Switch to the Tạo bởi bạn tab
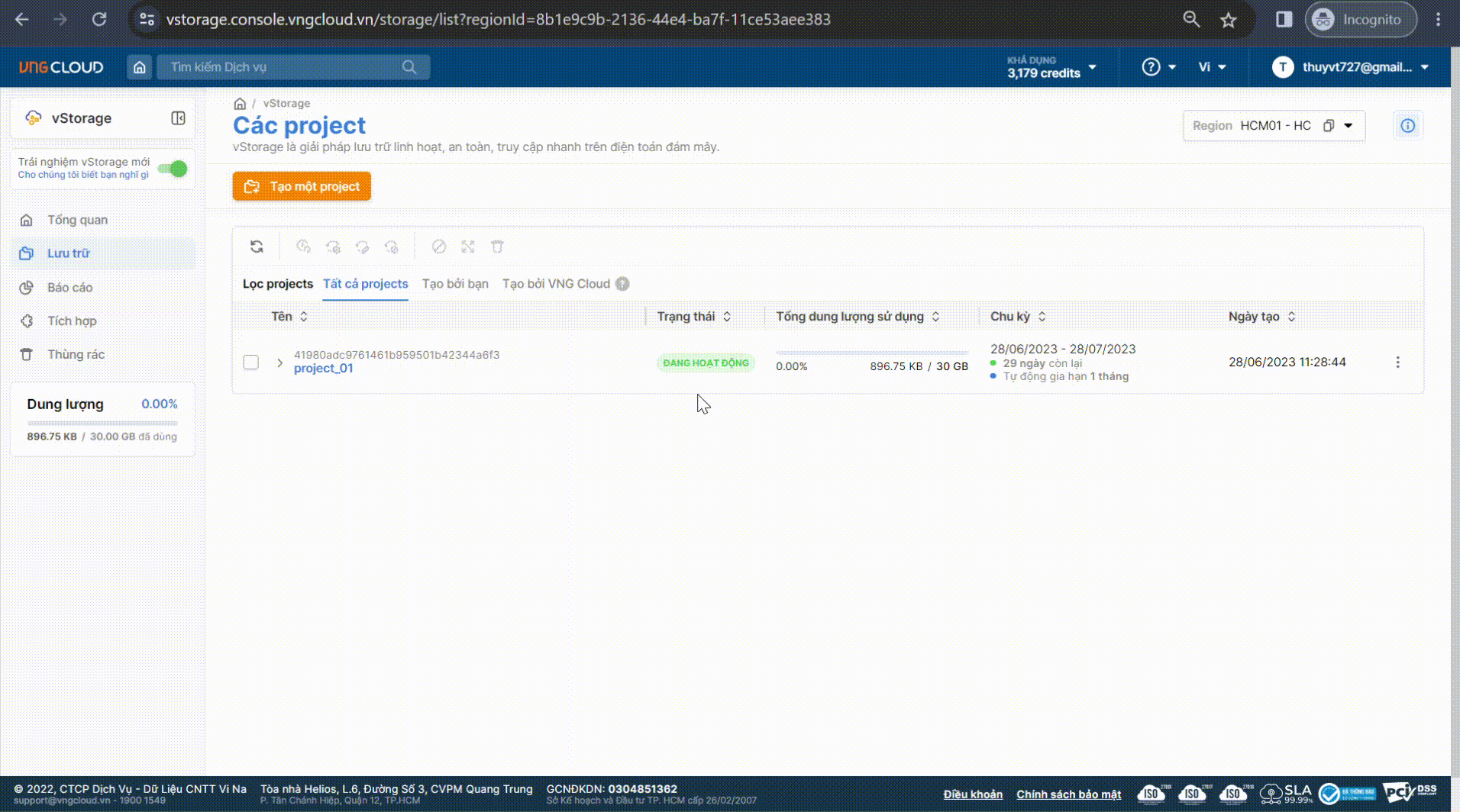Viewport: 1460px width, 812px height. tap(455, 284)
